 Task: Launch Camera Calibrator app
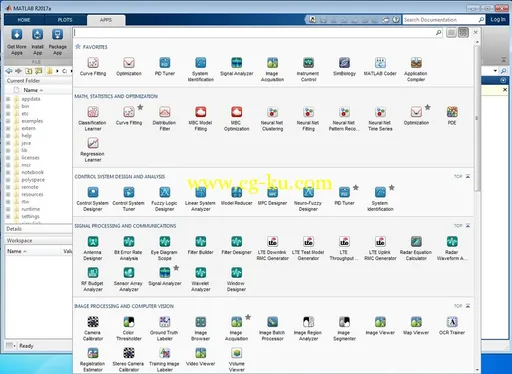tap(93, 328)
